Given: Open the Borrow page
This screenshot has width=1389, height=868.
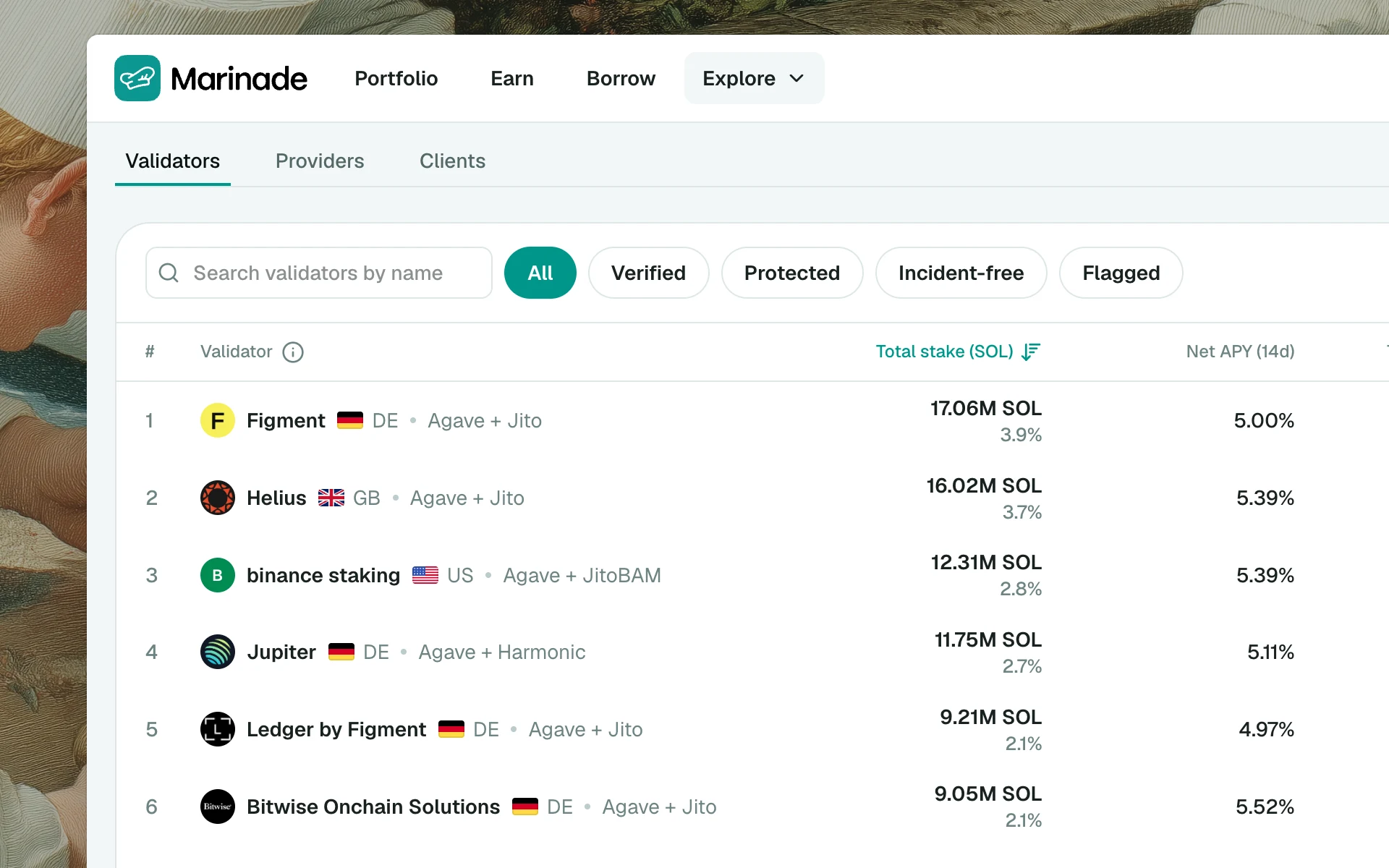Looking at the screenshot, I should (x=621, y=78).
